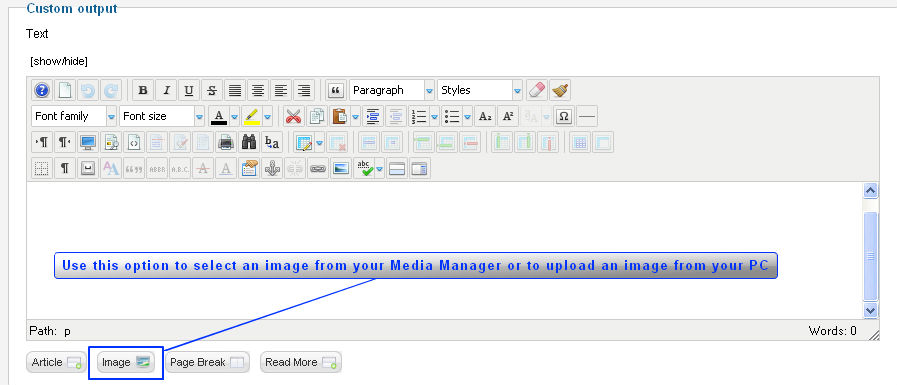Expand the Font family dropdown
This screenshot has height=385, width=897.
click(x=74, y=116)
